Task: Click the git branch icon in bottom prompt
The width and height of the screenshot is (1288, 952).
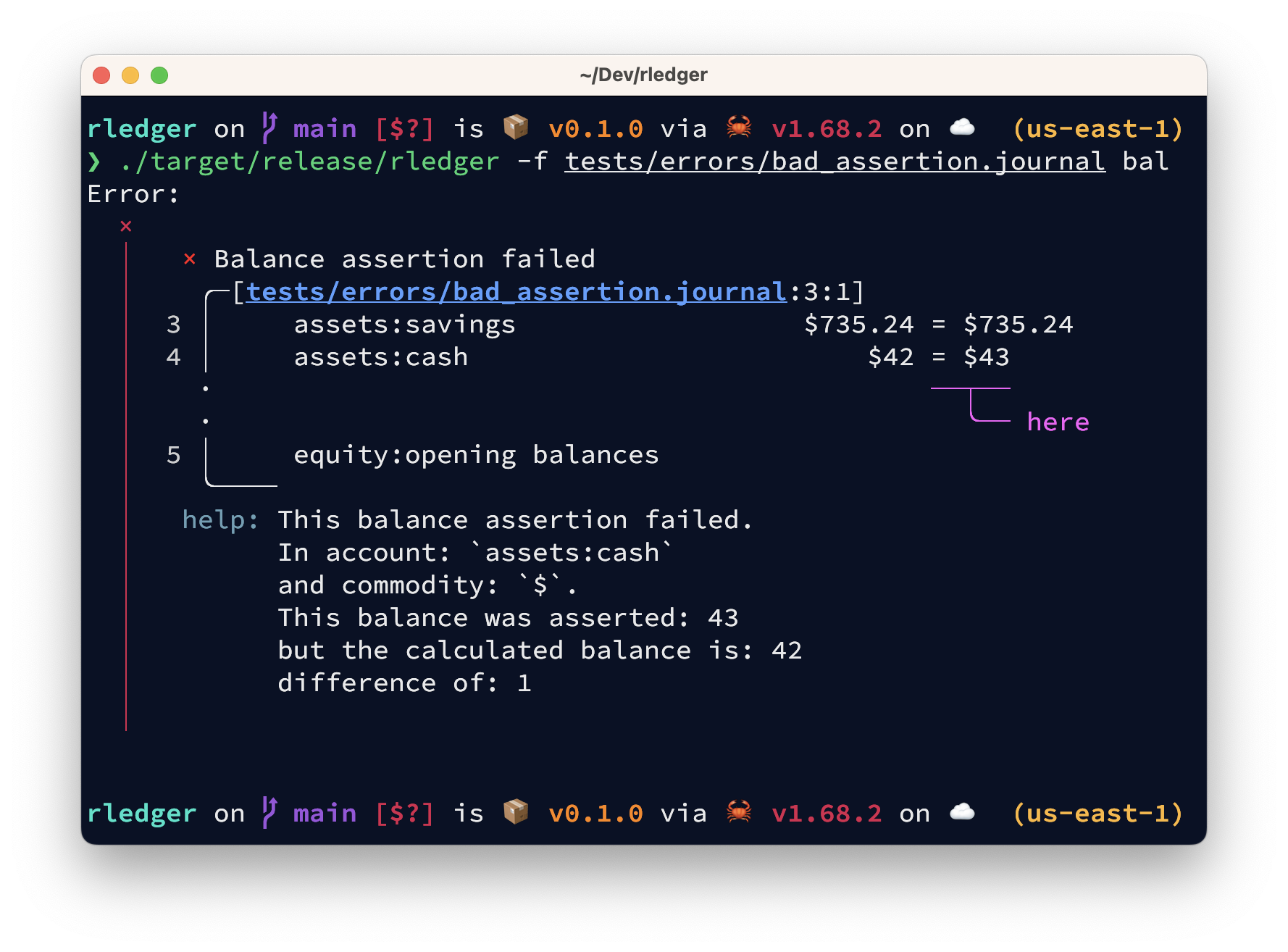Action: [269, 813]
